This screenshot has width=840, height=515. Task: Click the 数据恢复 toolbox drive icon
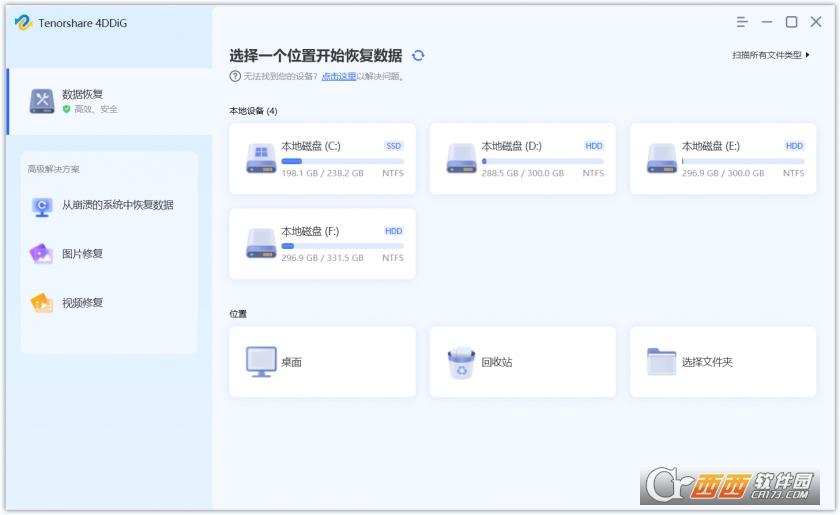pyautogui.click(x=42, y=101)
